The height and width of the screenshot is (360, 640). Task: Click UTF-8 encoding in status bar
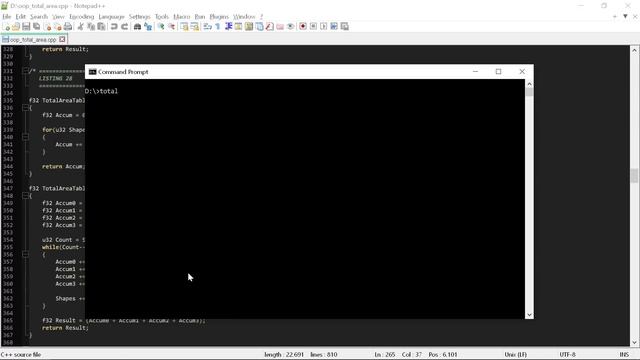pyautogui.click(x=567, y=354)
